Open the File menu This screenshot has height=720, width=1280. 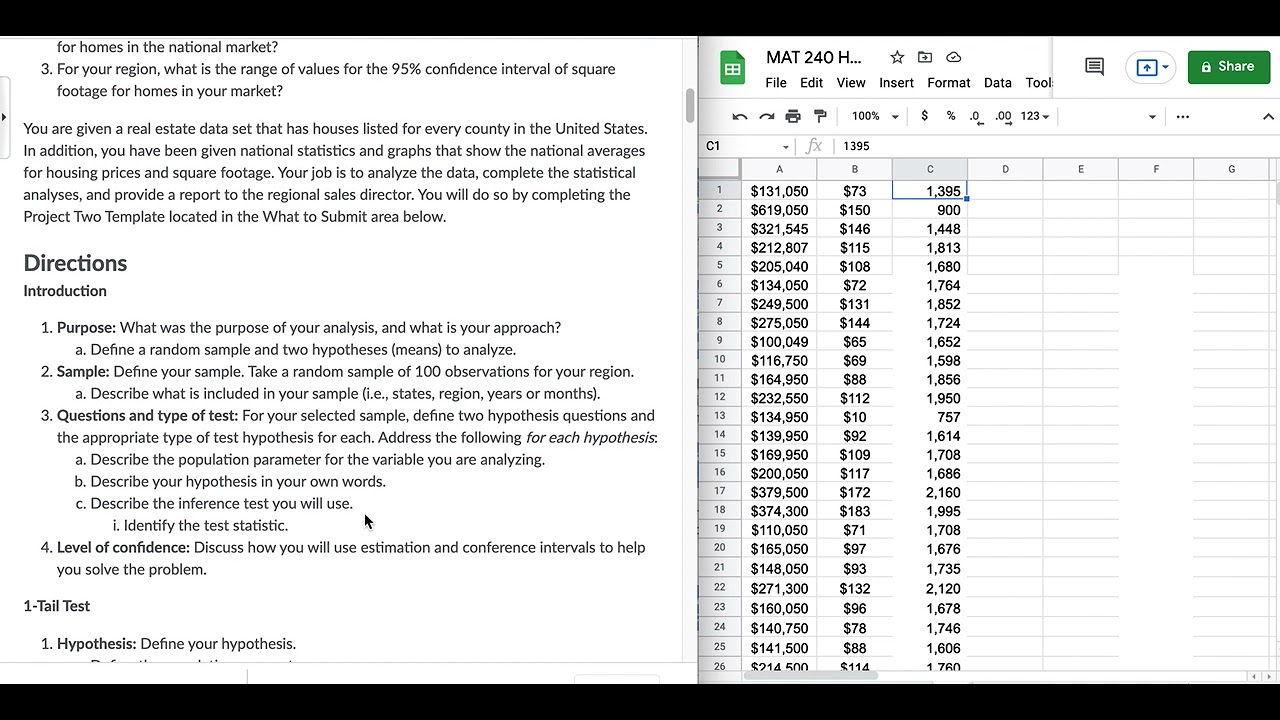coord(776,83)
